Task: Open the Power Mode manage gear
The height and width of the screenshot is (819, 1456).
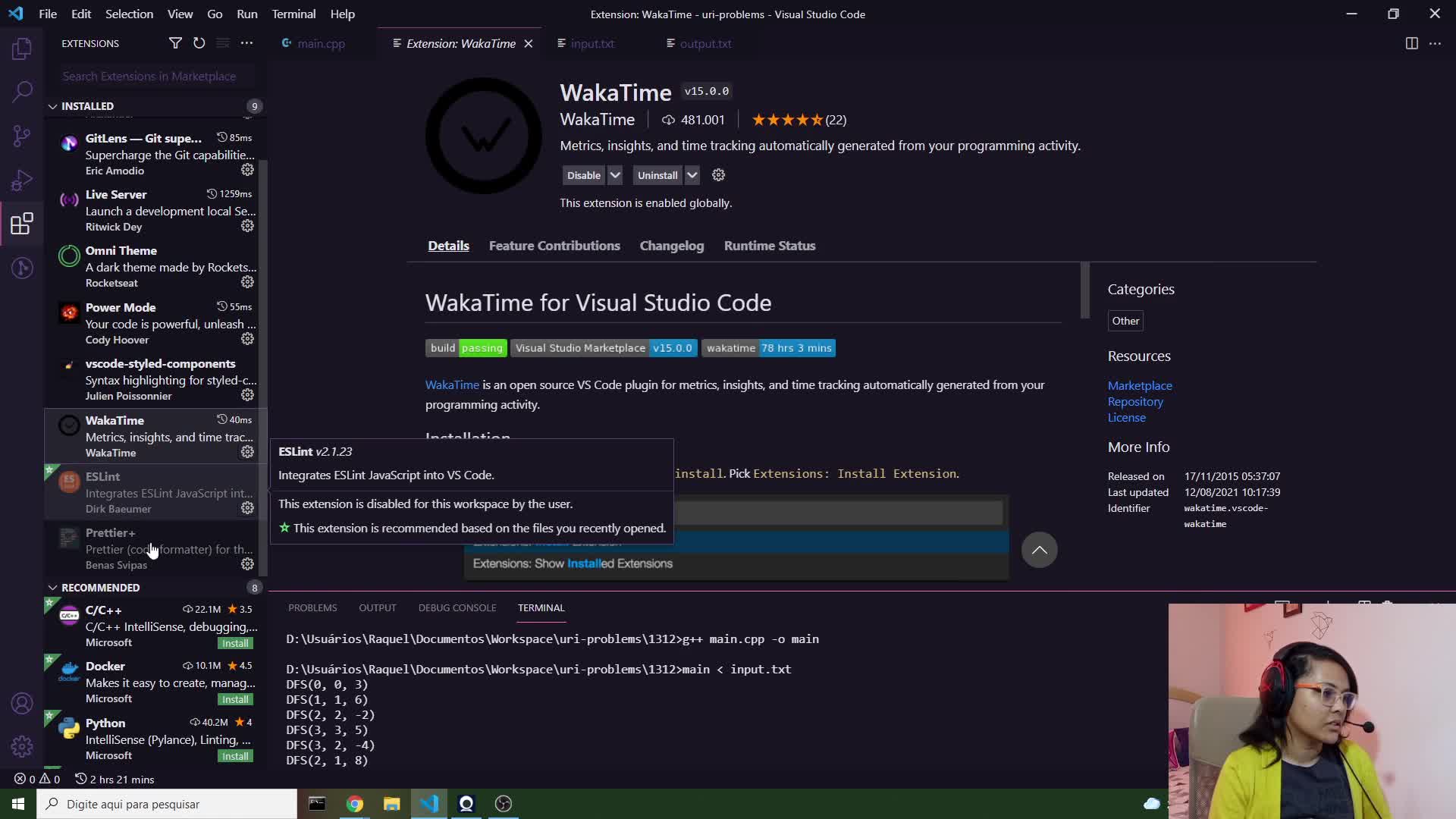Action: pyautogui.click(x=247, y=339)
